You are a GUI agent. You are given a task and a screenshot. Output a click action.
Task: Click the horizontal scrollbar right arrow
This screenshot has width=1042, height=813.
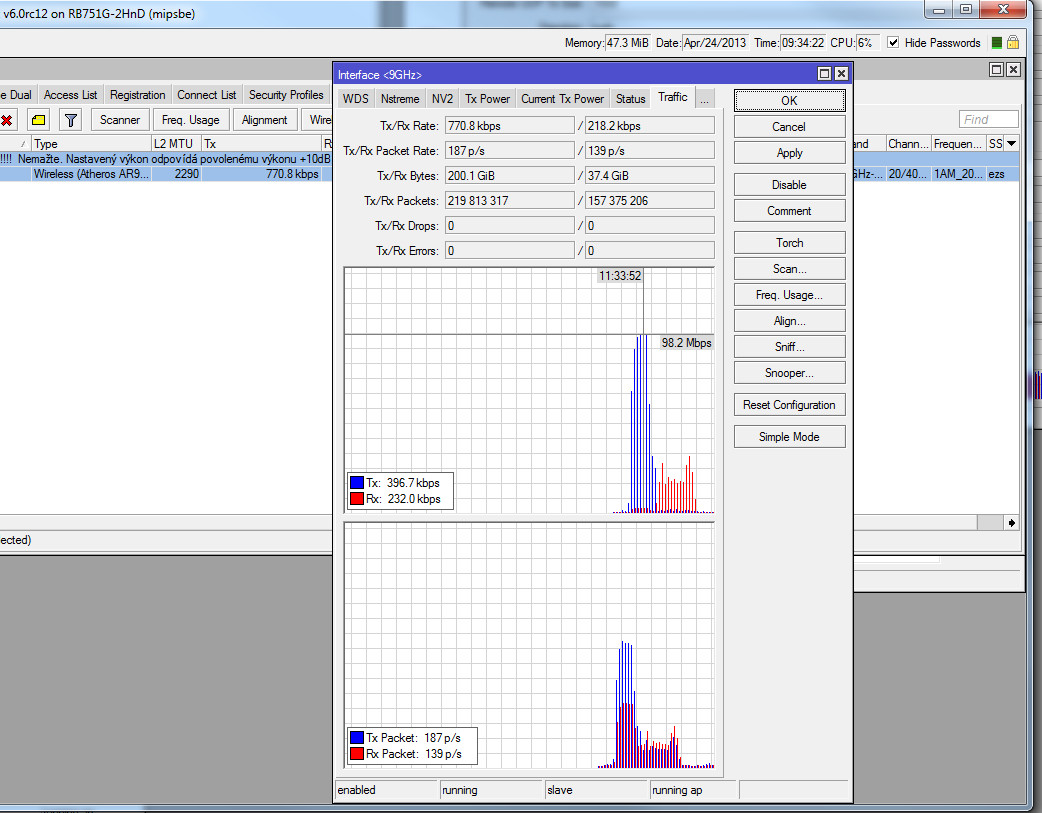1011,523
